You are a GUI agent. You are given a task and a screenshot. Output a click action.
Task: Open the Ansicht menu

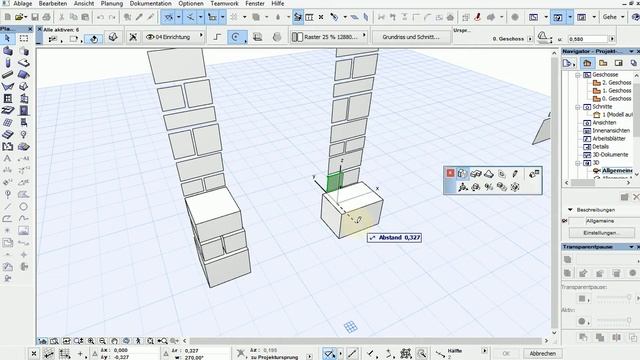click(x=84, y=3)
